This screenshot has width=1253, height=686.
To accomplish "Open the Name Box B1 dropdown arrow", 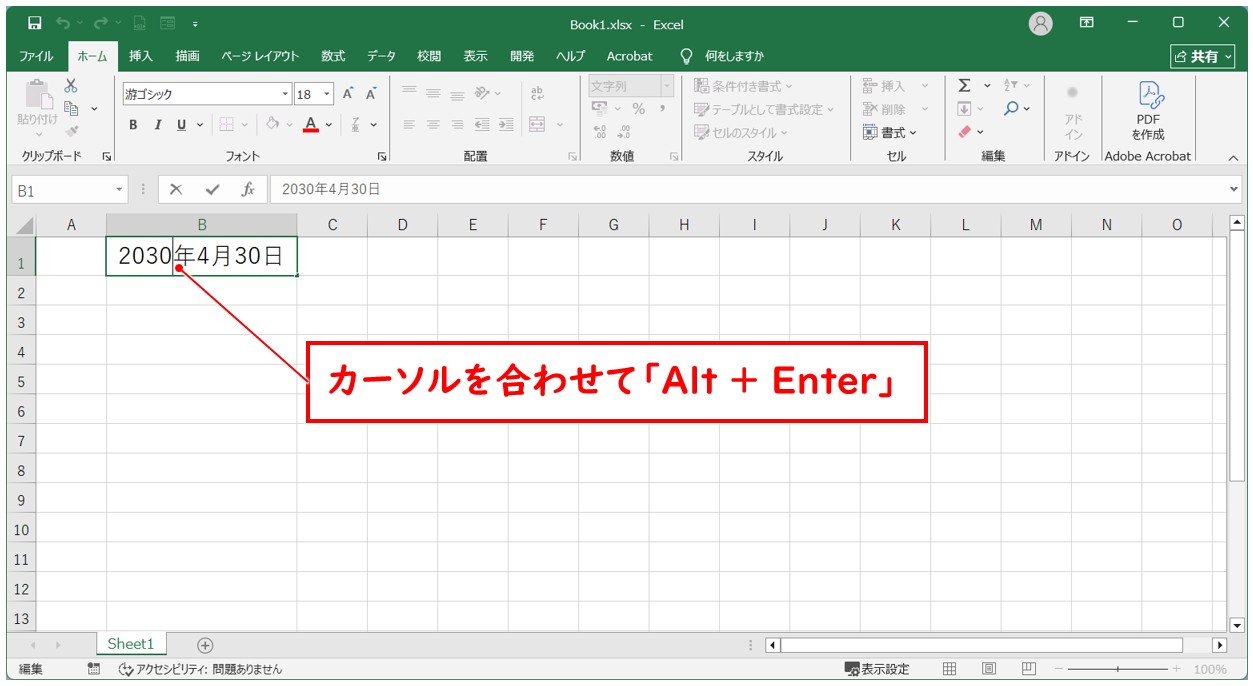I will [x=120, y=189].
